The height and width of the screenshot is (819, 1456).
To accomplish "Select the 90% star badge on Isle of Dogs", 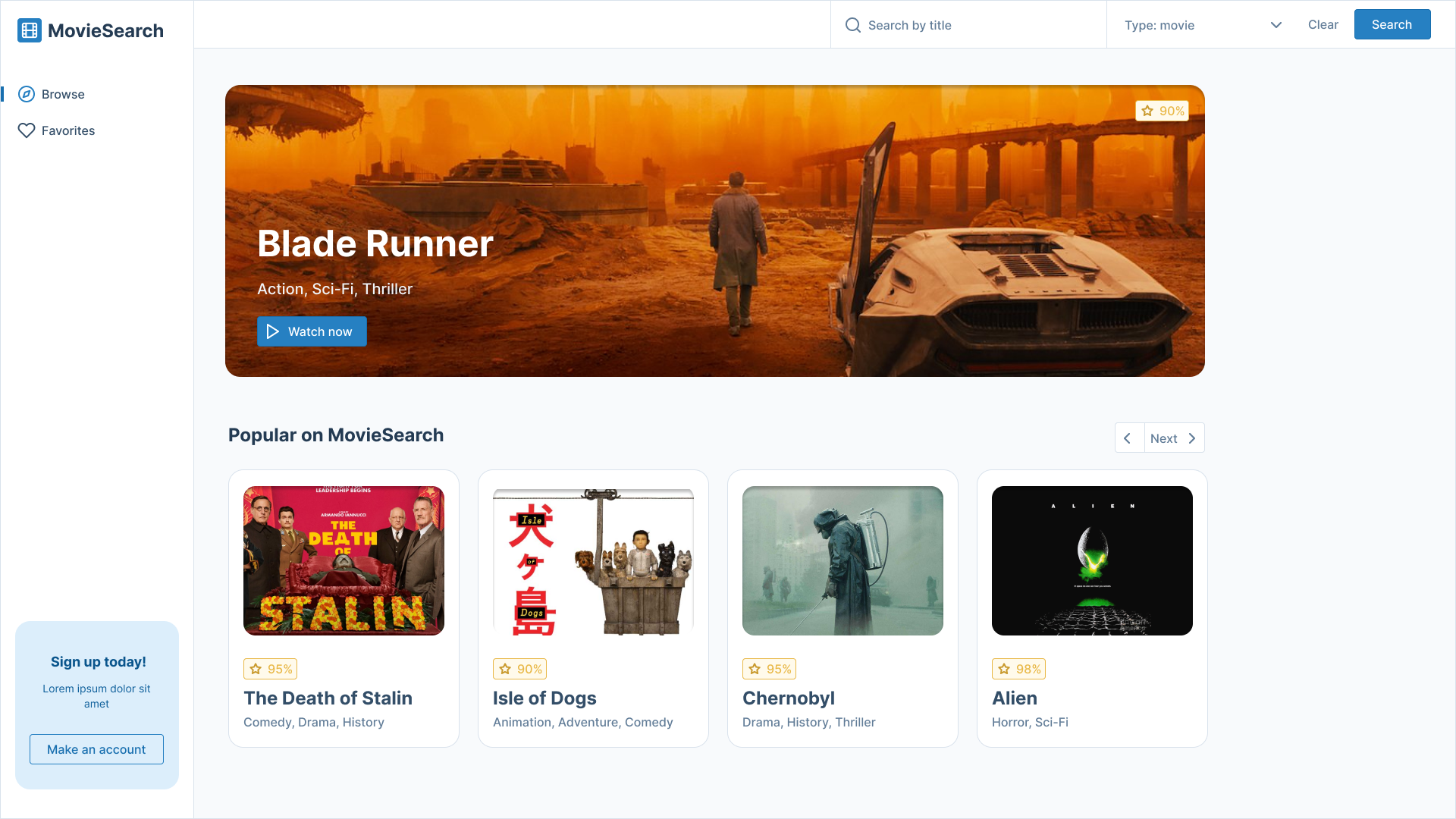I will pyautogui.click(x=519, y=668).
